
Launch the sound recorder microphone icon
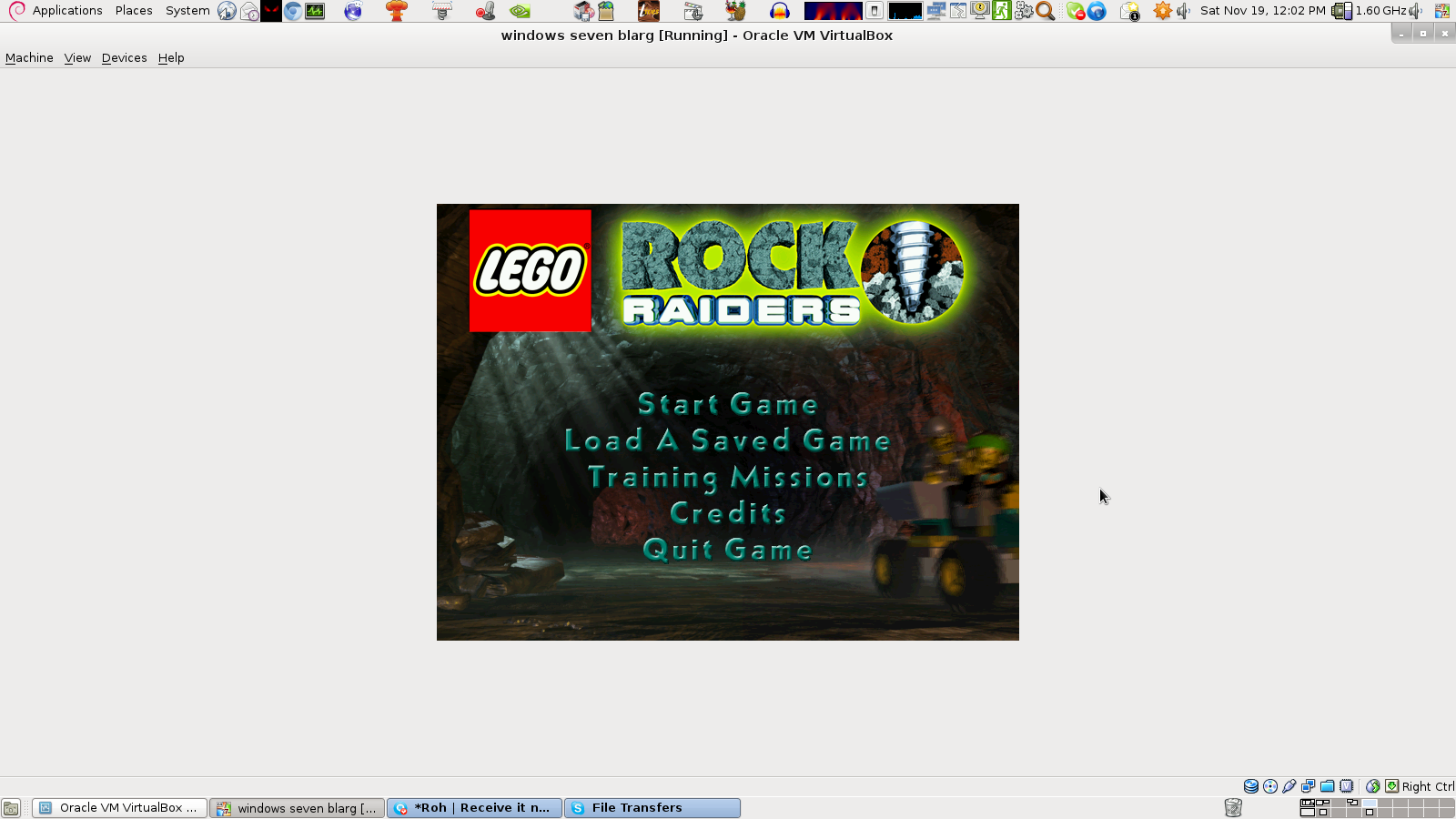(485, 11)
